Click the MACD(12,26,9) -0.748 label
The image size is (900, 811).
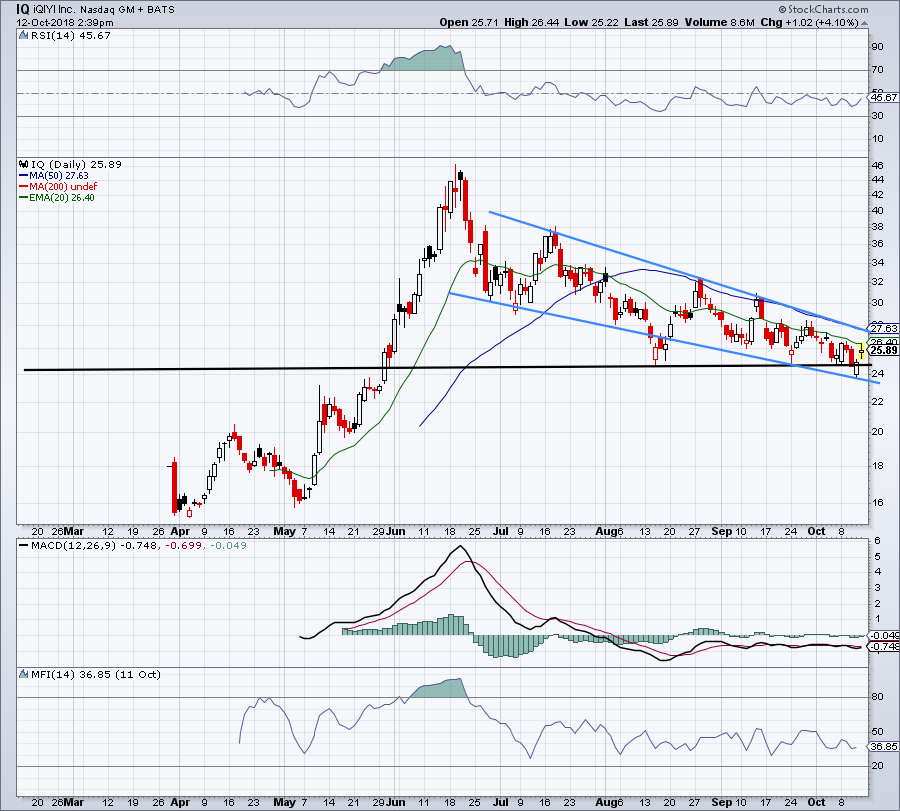tap(94, 545)
